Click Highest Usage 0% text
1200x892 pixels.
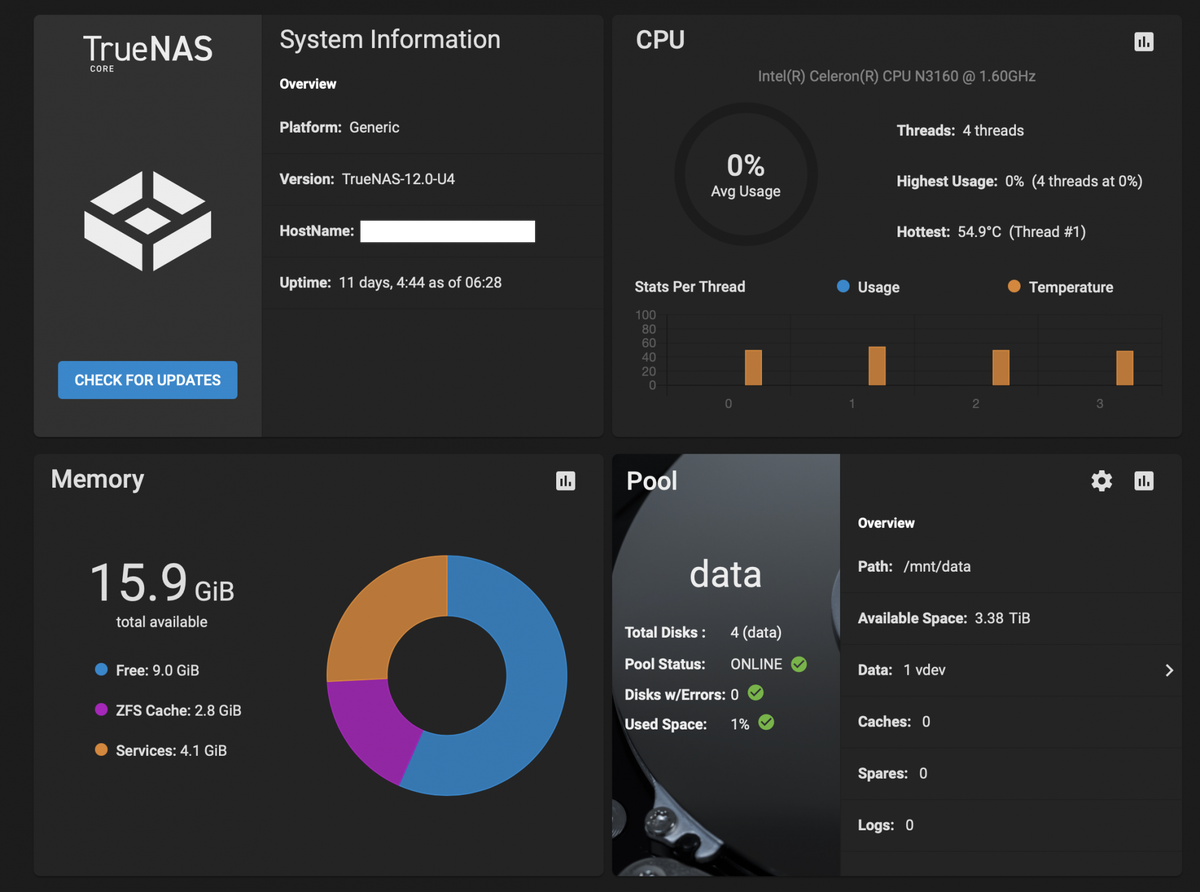pyautogui.click(x=1019, y=181)
